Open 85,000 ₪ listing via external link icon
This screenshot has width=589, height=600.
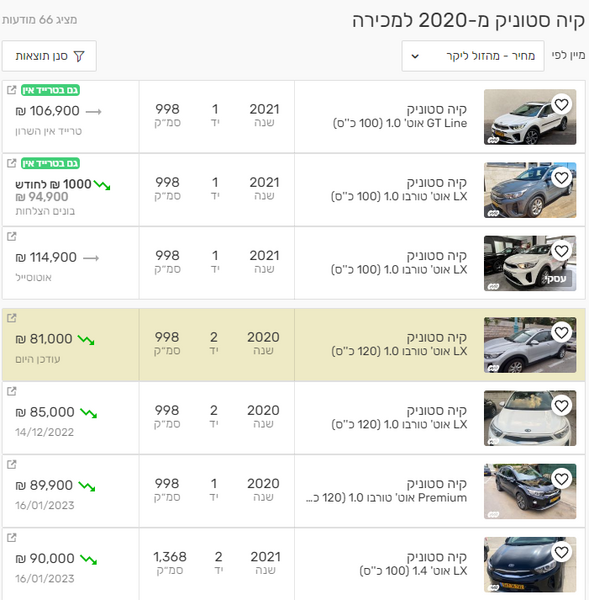click(x=11, y=391)
